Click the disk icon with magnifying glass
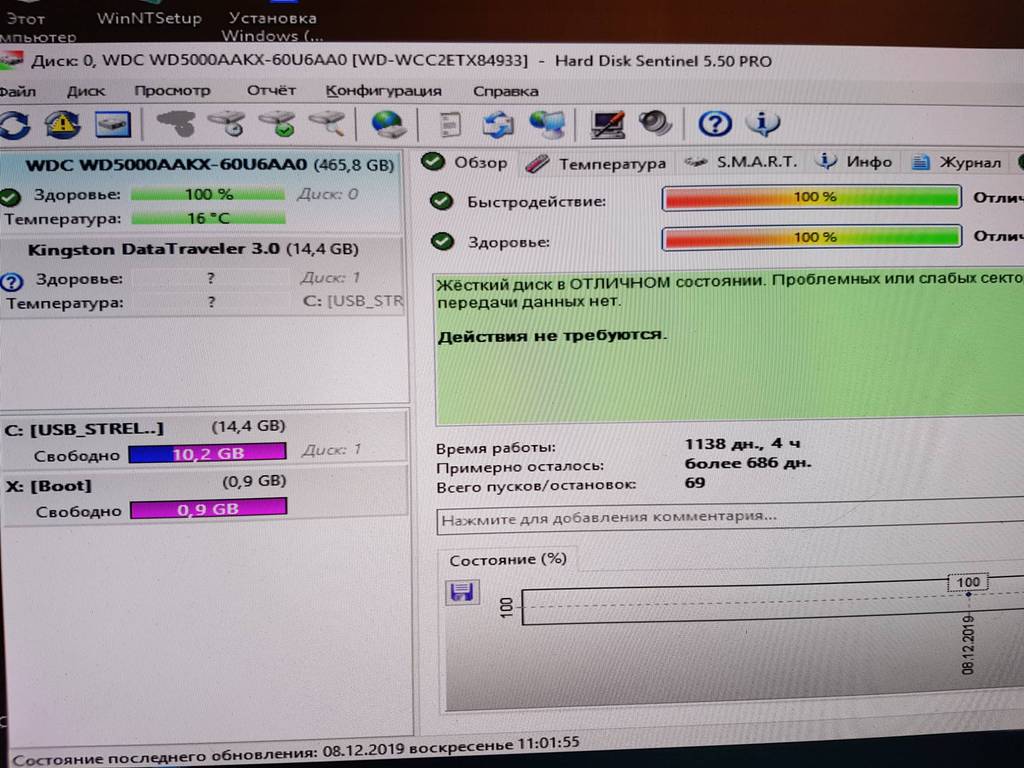 click(327, 123)
